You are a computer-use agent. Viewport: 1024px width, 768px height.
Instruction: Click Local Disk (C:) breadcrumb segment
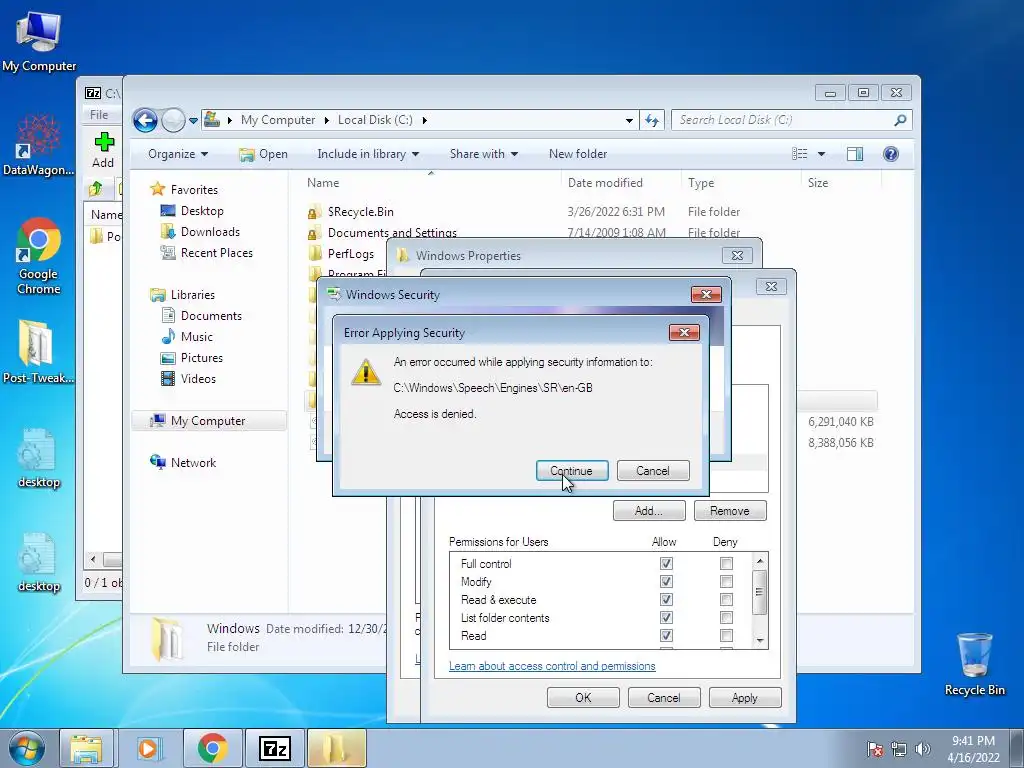click(375, 120)
